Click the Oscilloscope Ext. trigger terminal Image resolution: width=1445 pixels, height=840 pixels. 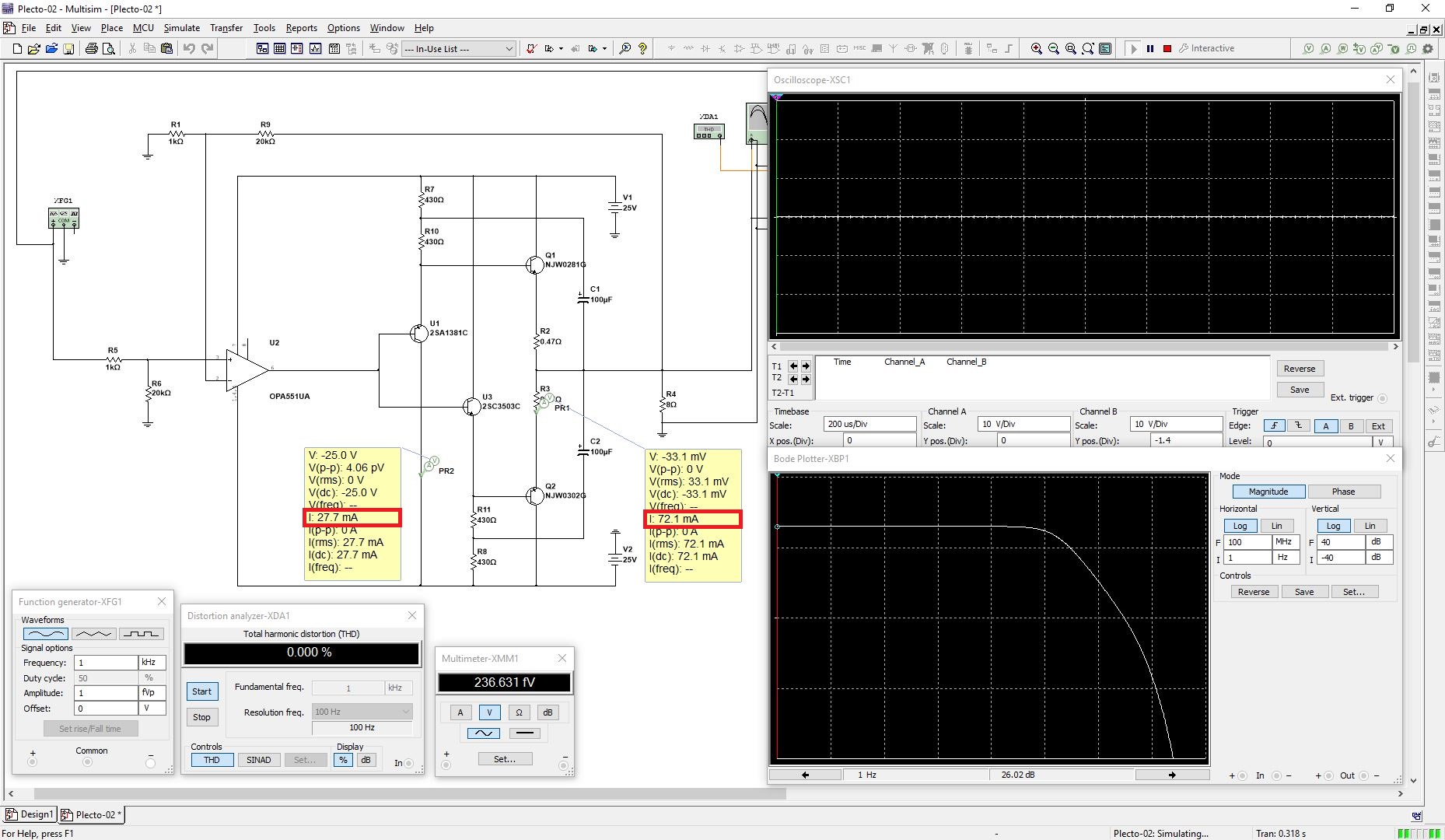pos(1382,398)
